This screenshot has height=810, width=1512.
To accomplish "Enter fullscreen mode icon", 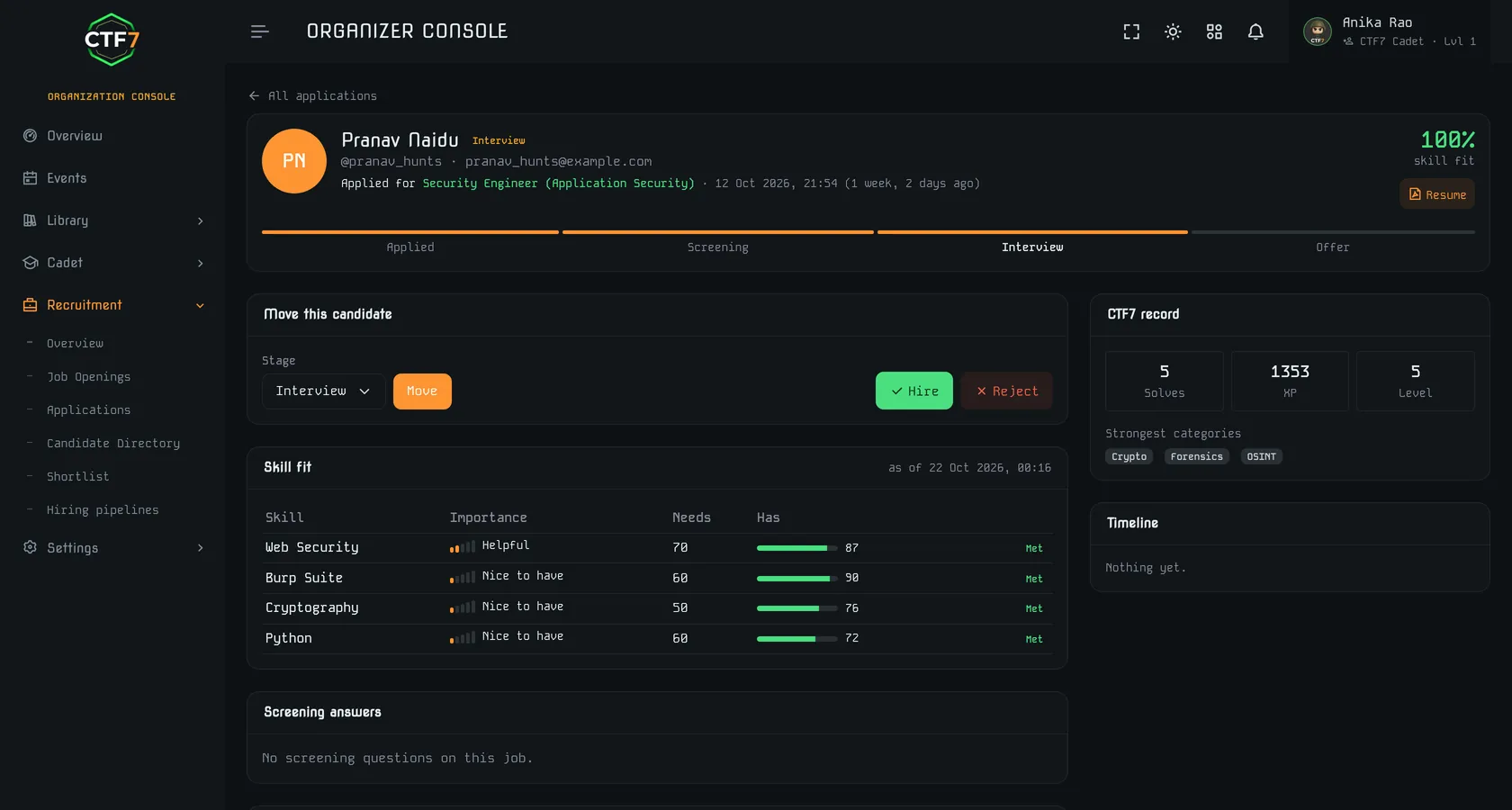I will click(x=1131, y=31).
